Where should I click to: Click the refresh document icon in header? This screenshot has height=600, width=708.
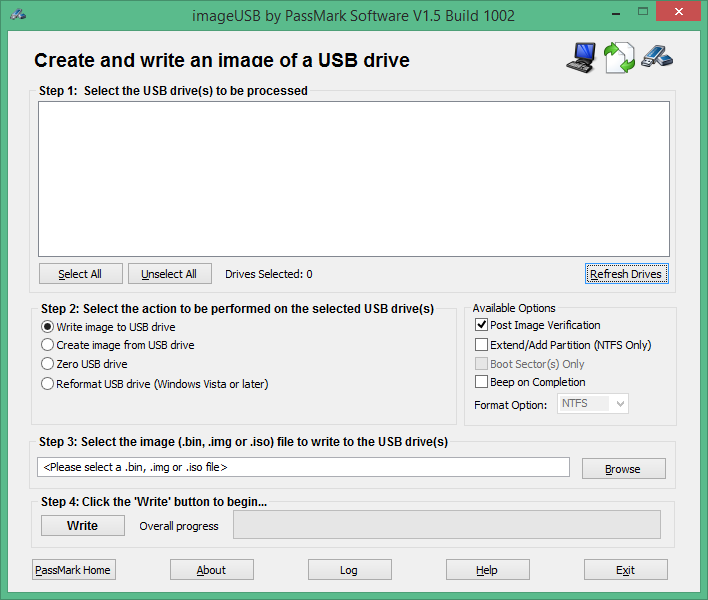(619, 58)
